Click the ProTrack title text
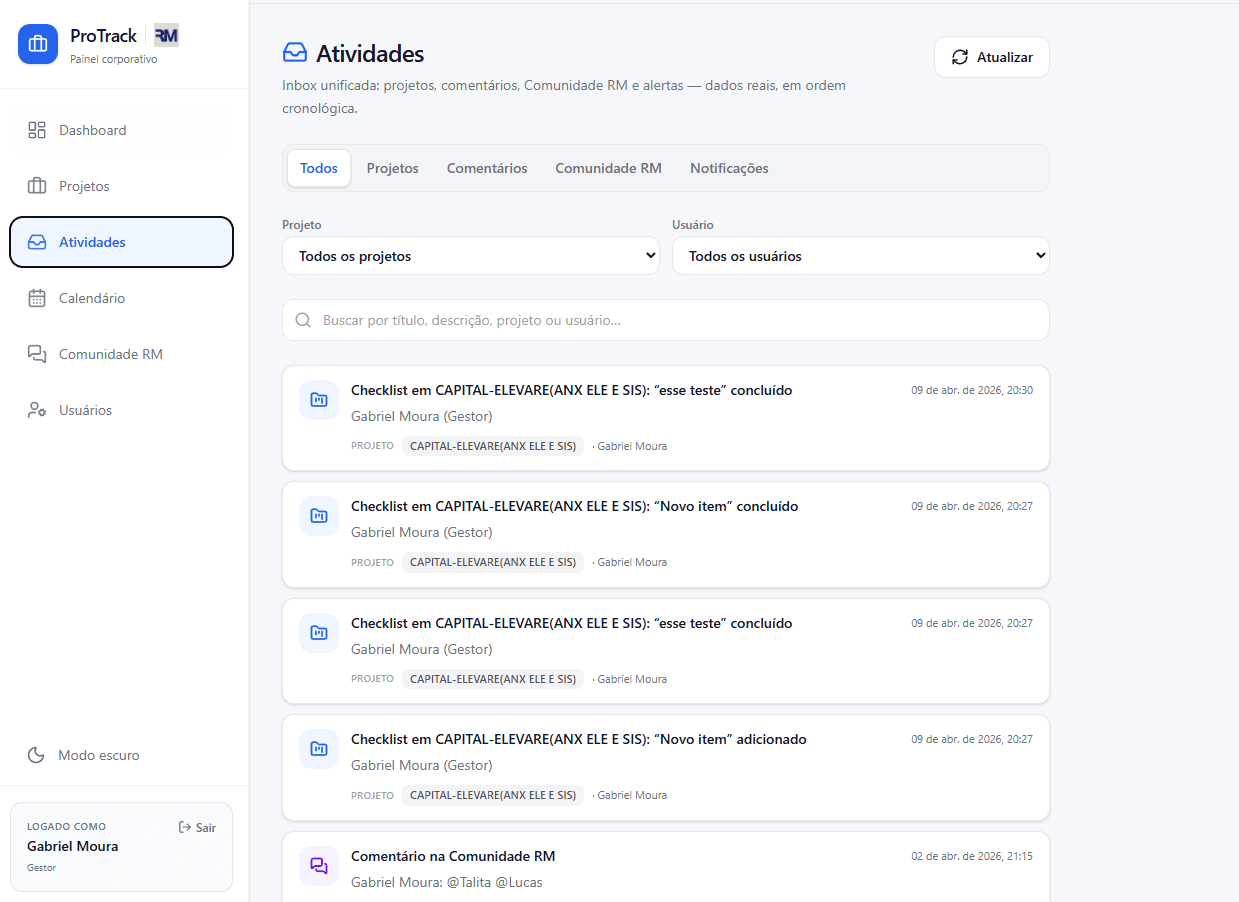 pyautogui.click(x=104, y=36)
